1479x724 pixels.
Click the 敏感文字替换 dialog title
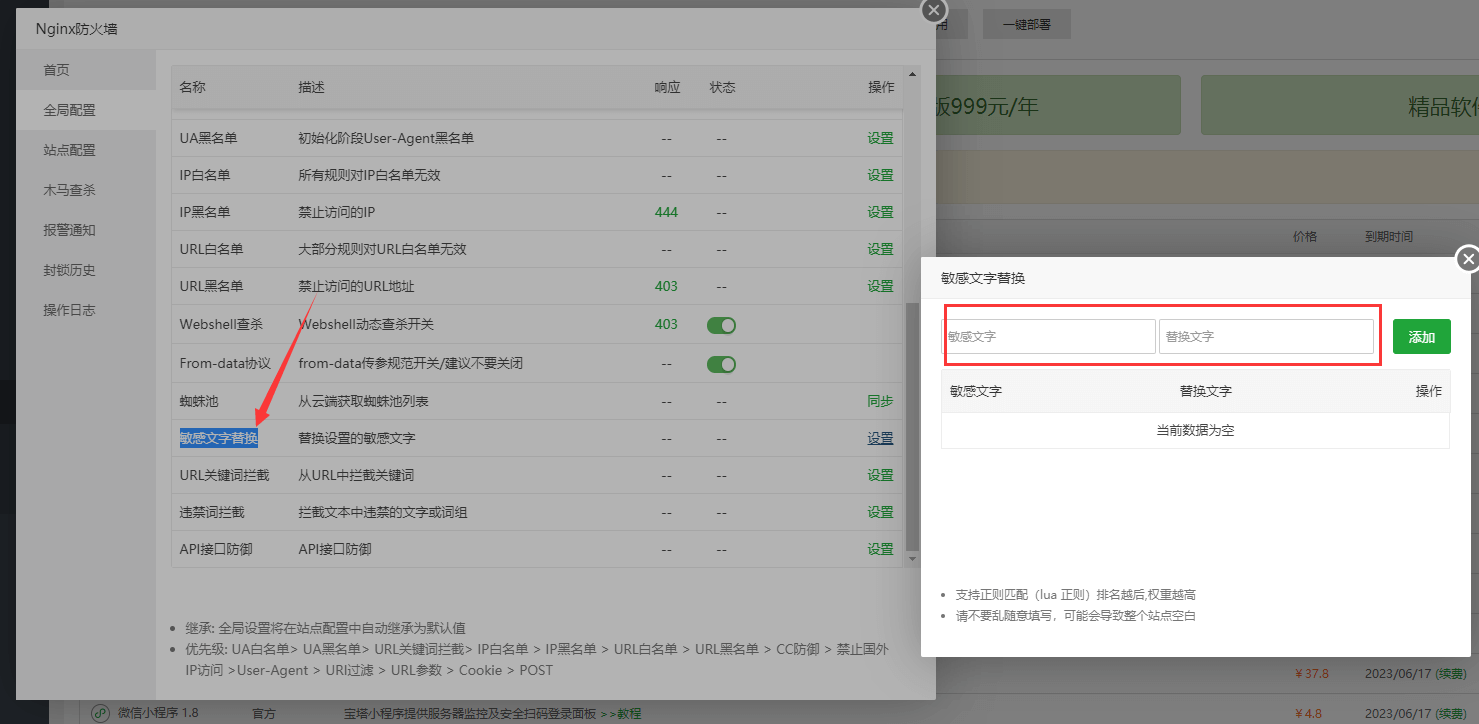[x=983, y=278]
